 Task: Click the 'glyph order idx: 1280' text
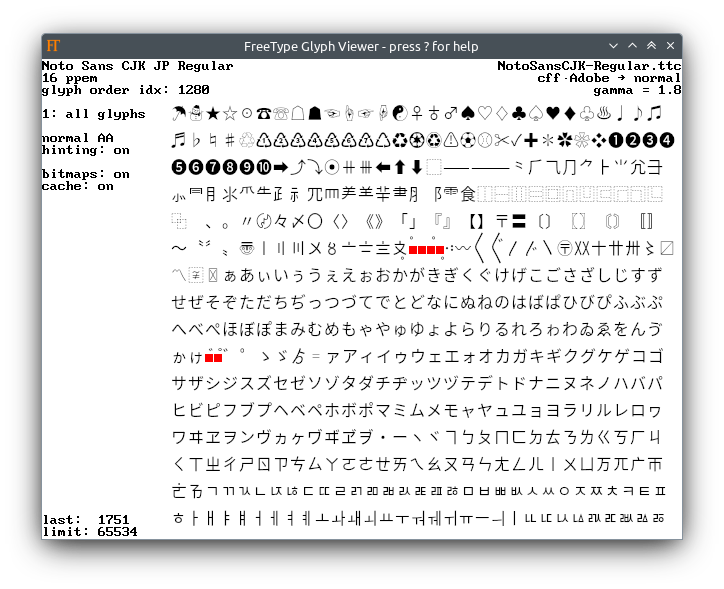126,90
